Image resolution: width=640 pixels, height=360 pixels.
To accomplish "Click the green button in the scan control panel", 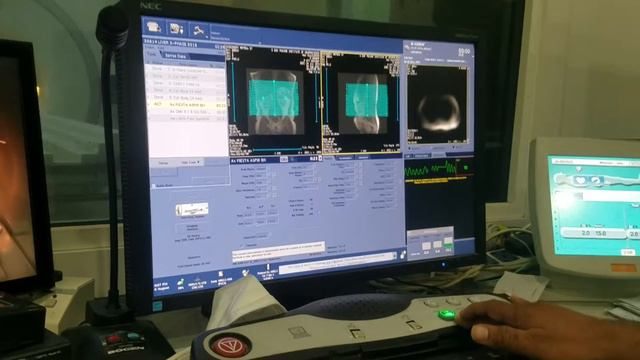I will (448, 247).
